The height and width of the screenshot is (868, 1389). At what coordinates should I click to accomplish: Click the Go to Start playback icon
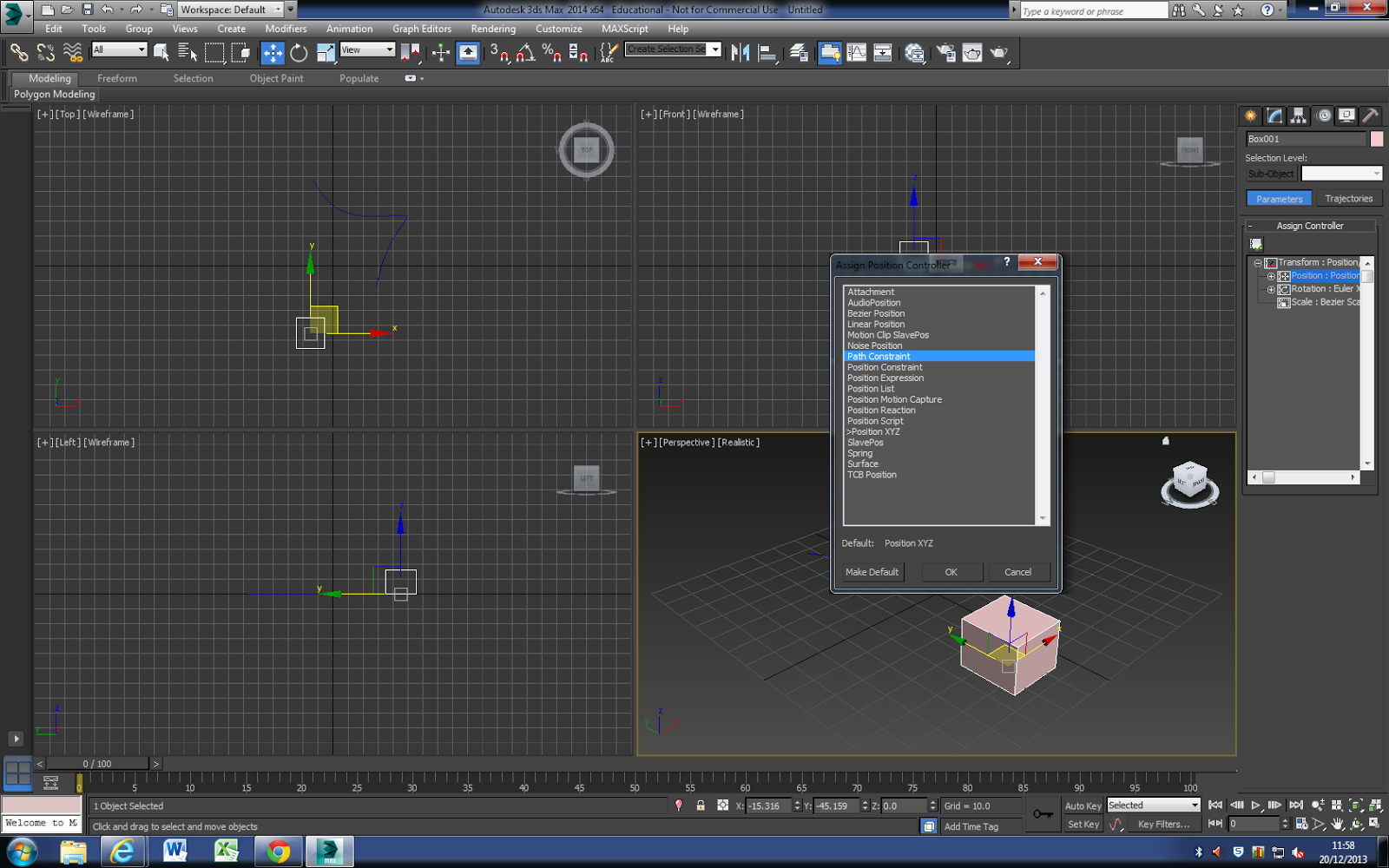pos(1214,806)
